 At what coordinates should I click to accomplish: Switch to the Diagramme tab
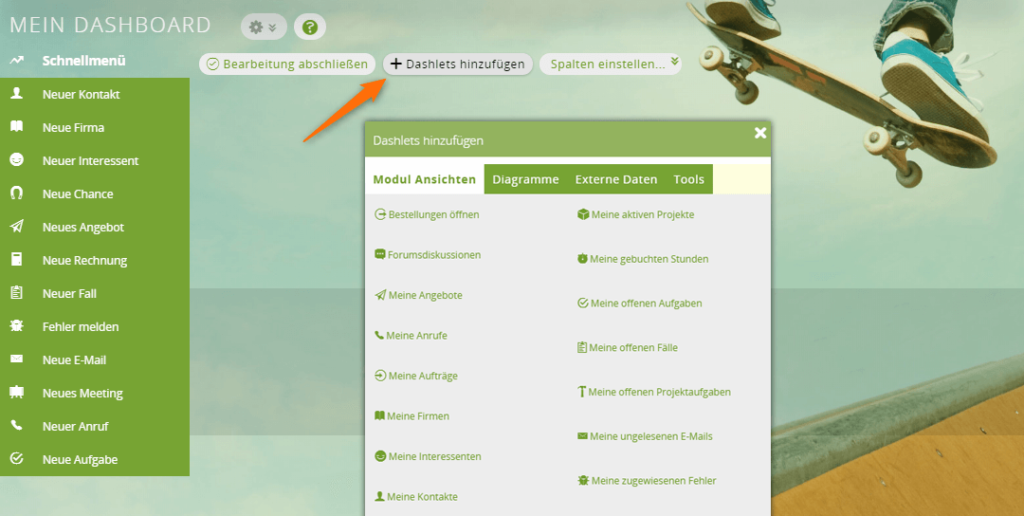[x=526, y=179]
